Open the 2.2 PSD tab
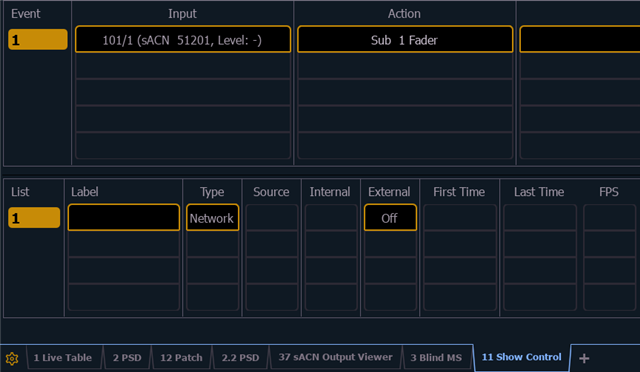This screenshot has width=640, height=372. pos(240,358)
